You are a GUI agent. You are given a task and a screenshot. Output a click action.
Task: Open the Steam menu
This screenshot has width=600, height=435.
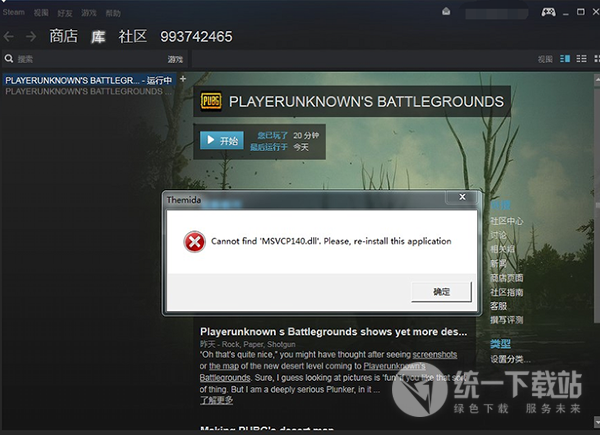click(12, 12)
